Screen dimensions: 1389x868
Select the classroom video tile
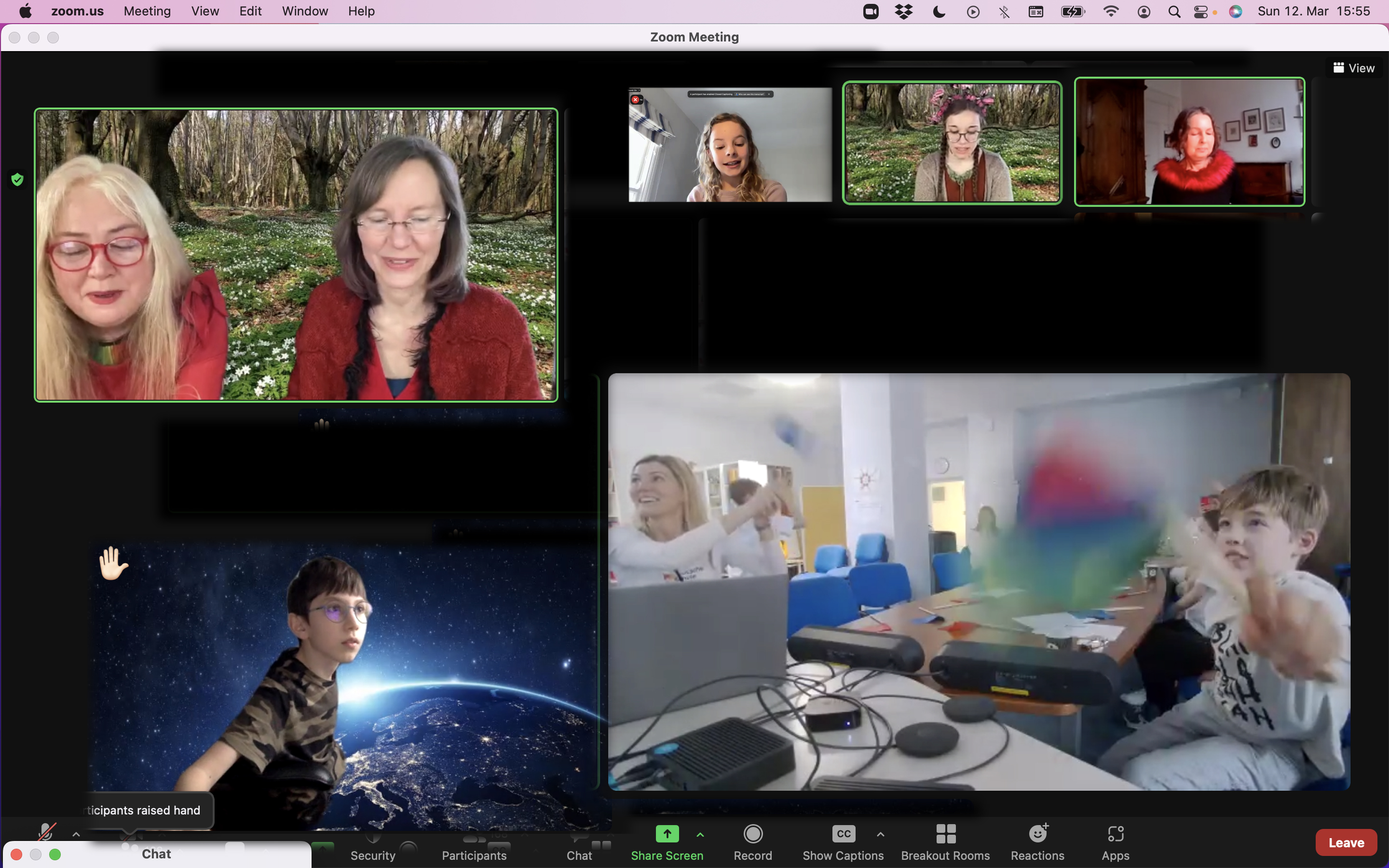tap(979, 582)
